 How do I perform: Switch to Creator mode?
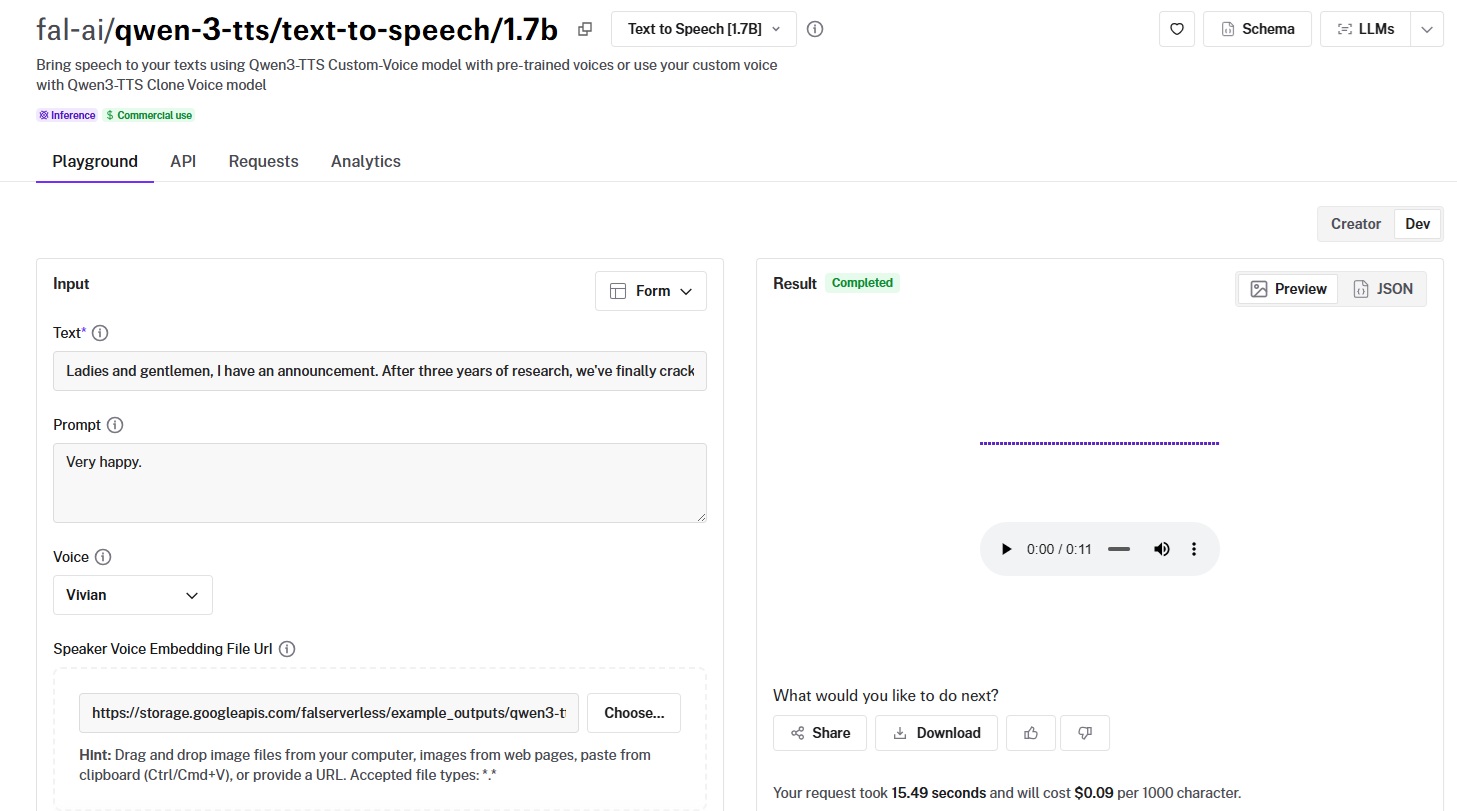coord(1355,224)
